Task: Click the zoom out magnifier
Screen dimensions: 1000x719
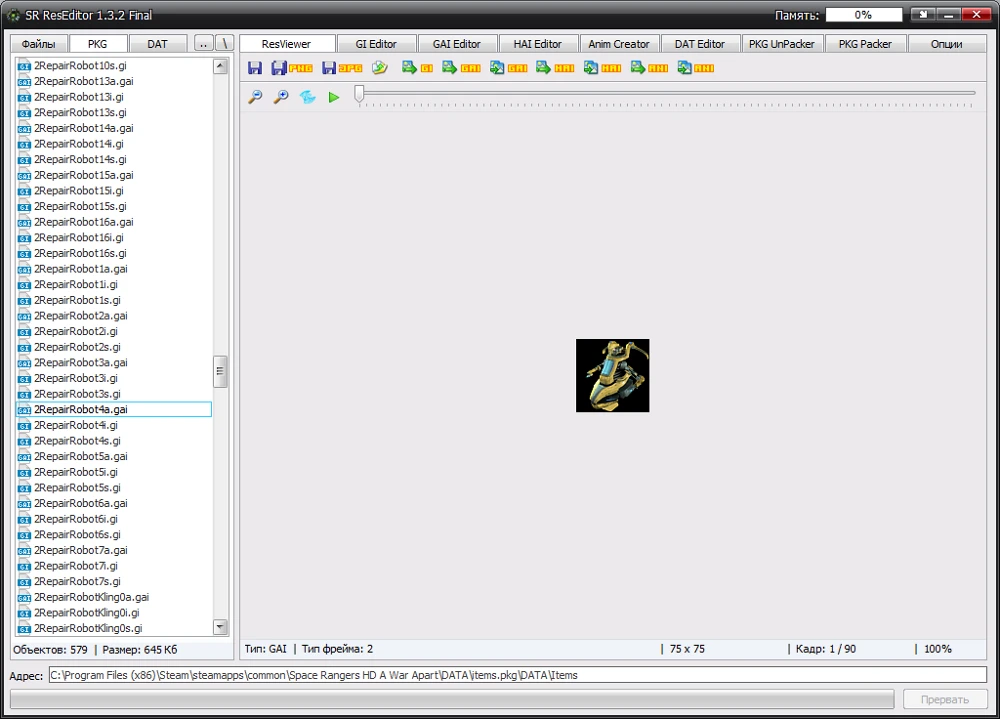Action: 255,97
